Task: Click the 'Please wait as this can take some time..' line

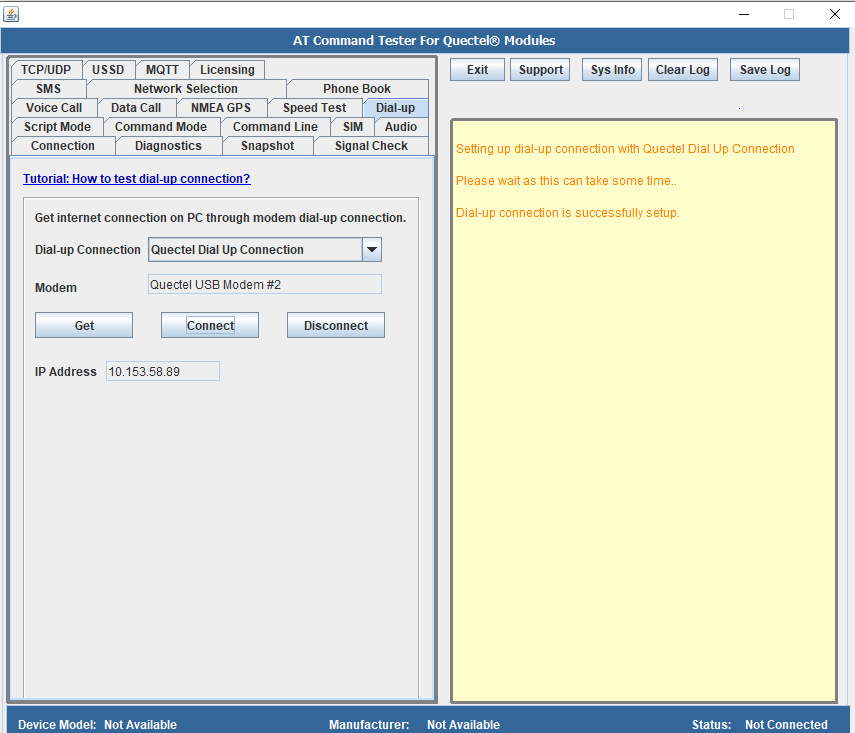Action: click(566, 181)
